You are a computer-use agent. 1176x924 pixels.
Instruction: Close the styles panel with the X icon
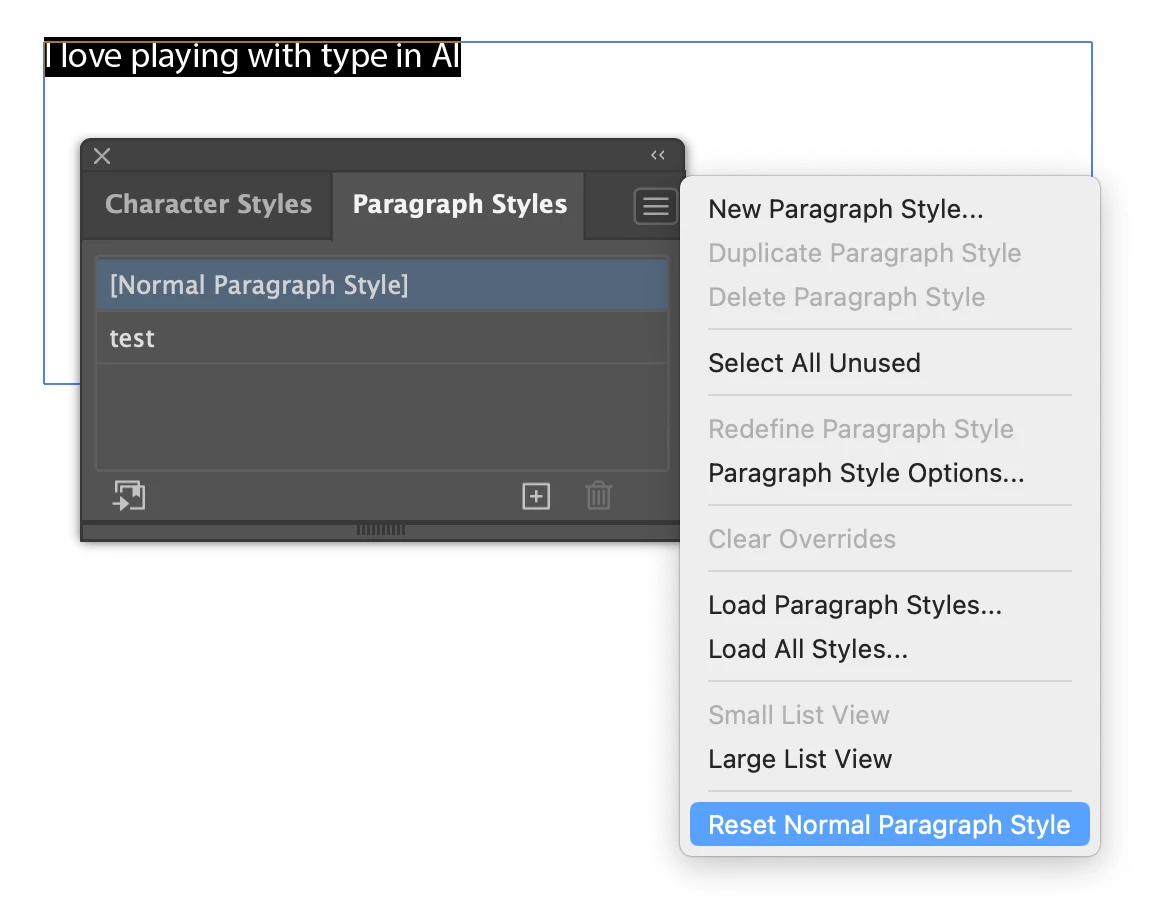102,156
